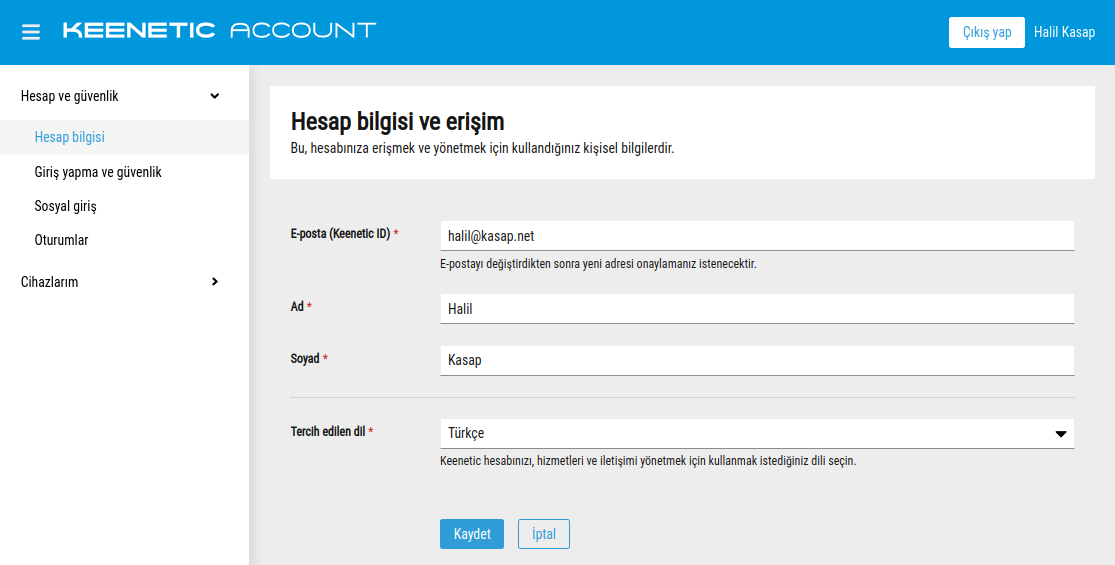The width and height of the screenshot is (1115, 565).
Task: Cancel changes with the İptal button
Action: tap(543, 534)
